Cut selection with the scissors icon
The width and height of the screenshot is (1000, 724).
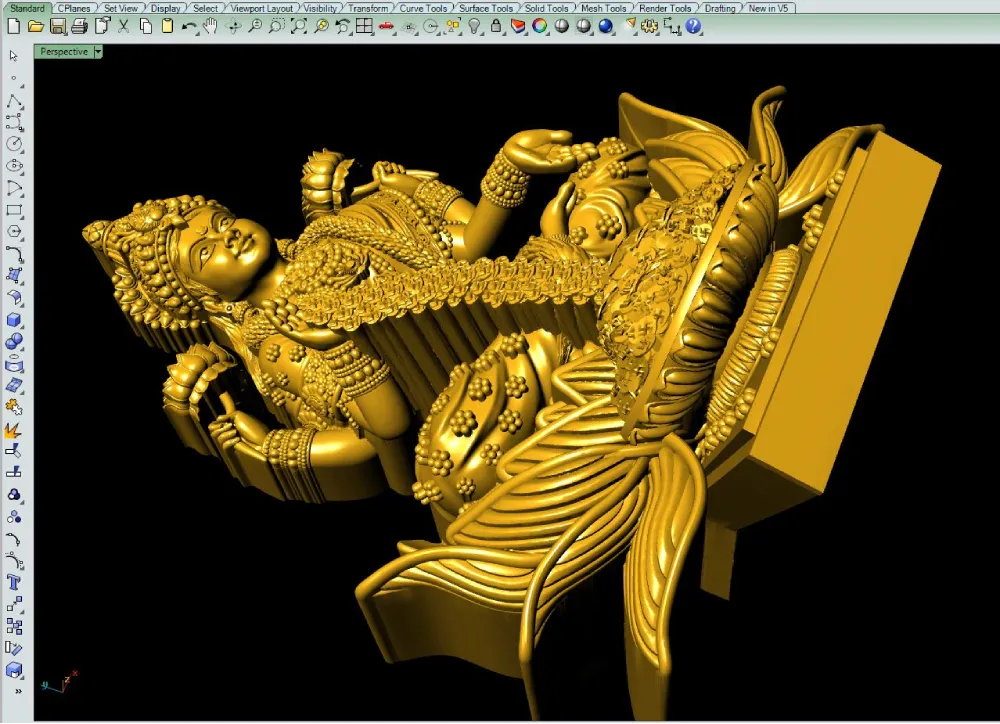pyautogui.click(x=124, y=26)
